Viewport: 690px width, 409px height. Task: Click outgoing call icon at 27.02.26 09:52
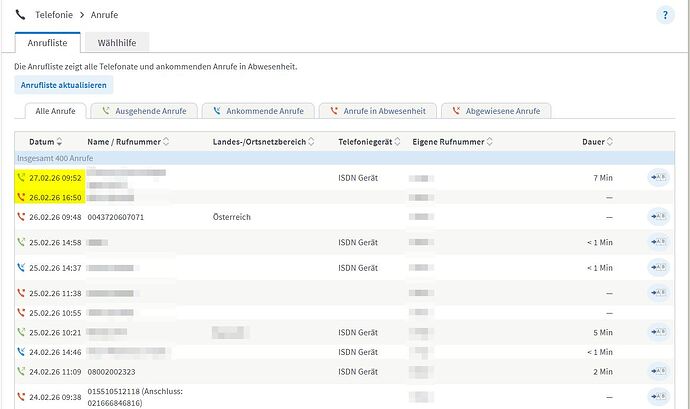click(x=21, y=177)
